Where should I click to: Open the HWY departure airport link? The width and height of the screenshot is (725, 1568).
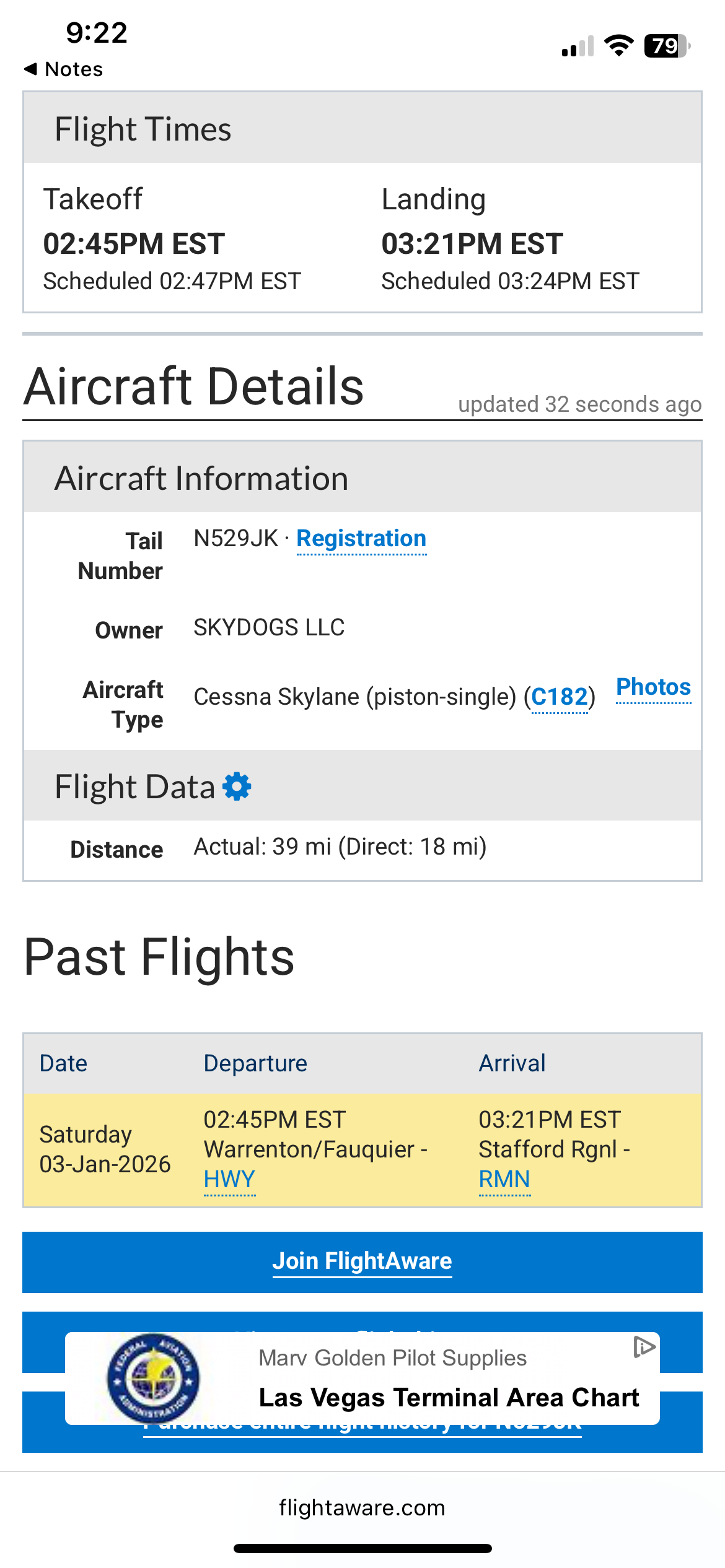[229, 1179]
